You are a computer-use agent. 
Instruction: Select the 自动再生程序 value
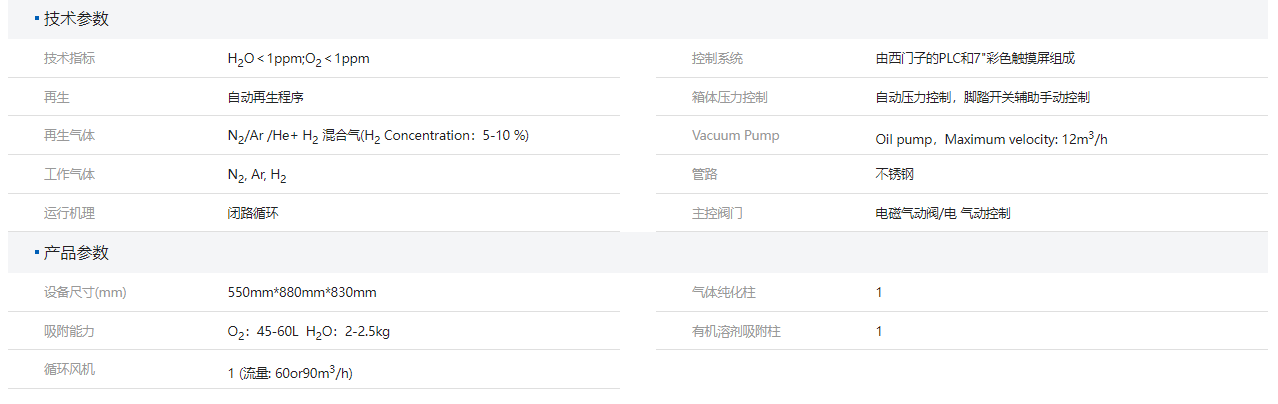click(265, 98)
